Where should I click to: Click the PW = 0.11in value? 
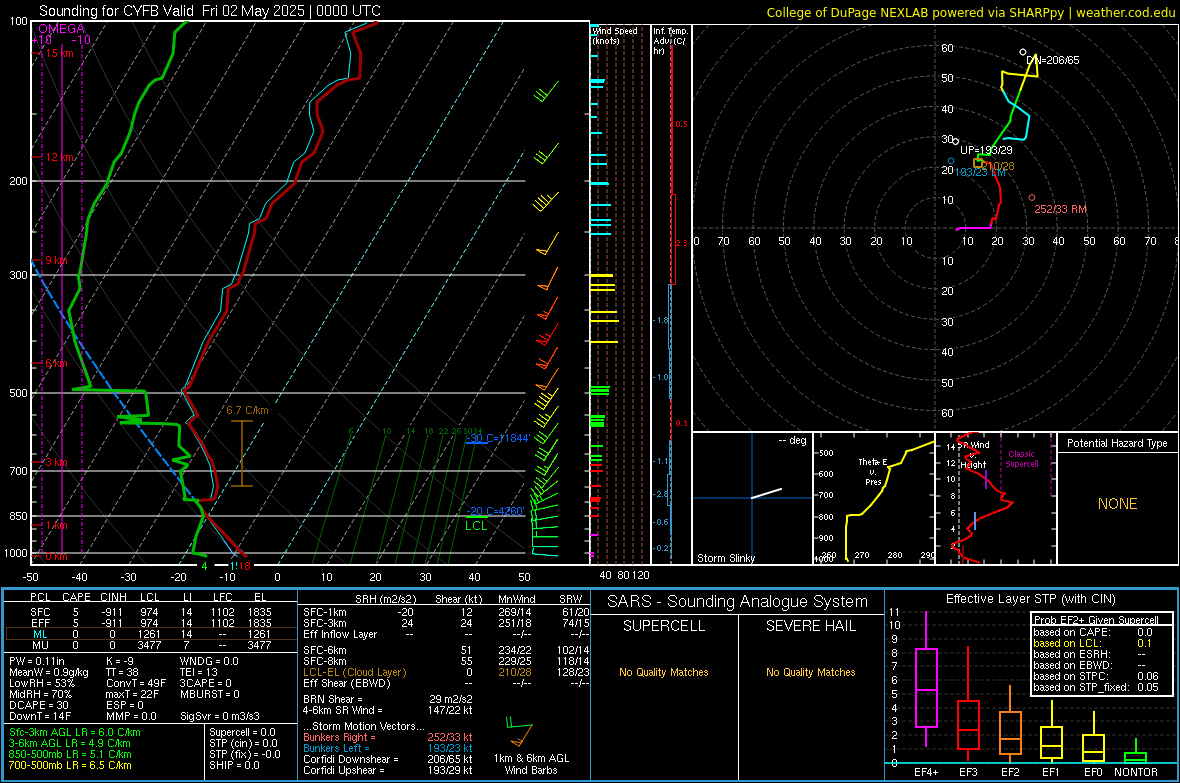(x=37, y=661)
